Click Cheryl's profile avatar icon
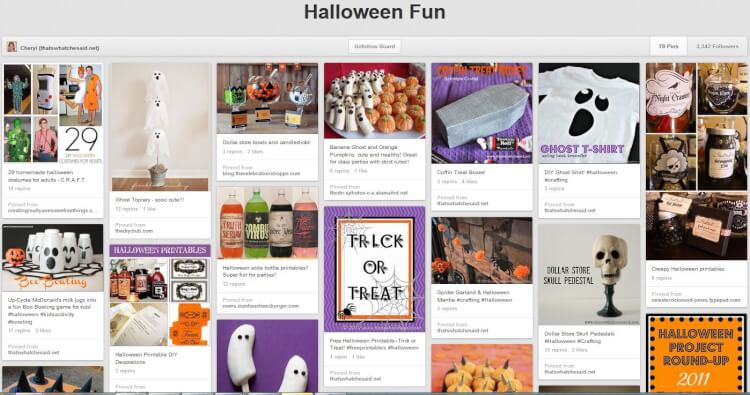Viewport: 750px width, 395px height. (12, 47)
